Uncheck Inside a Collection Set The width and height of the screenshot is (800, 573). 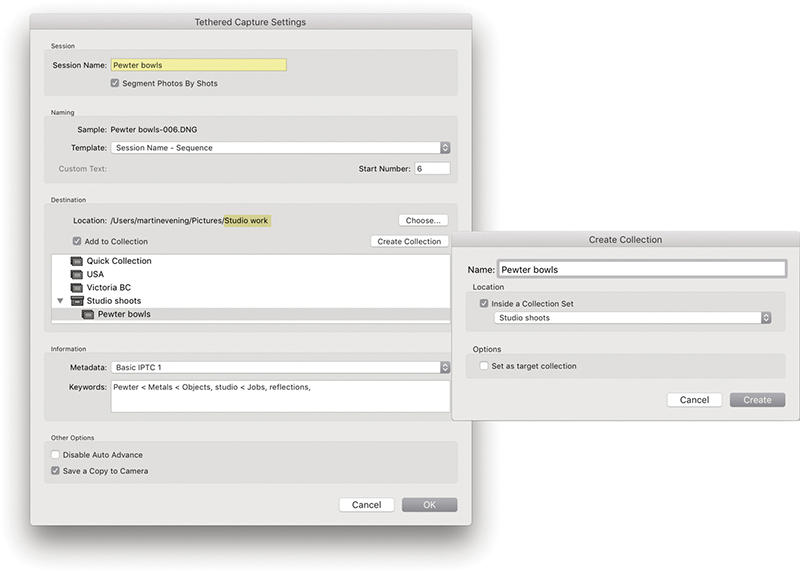click(485, 303)
